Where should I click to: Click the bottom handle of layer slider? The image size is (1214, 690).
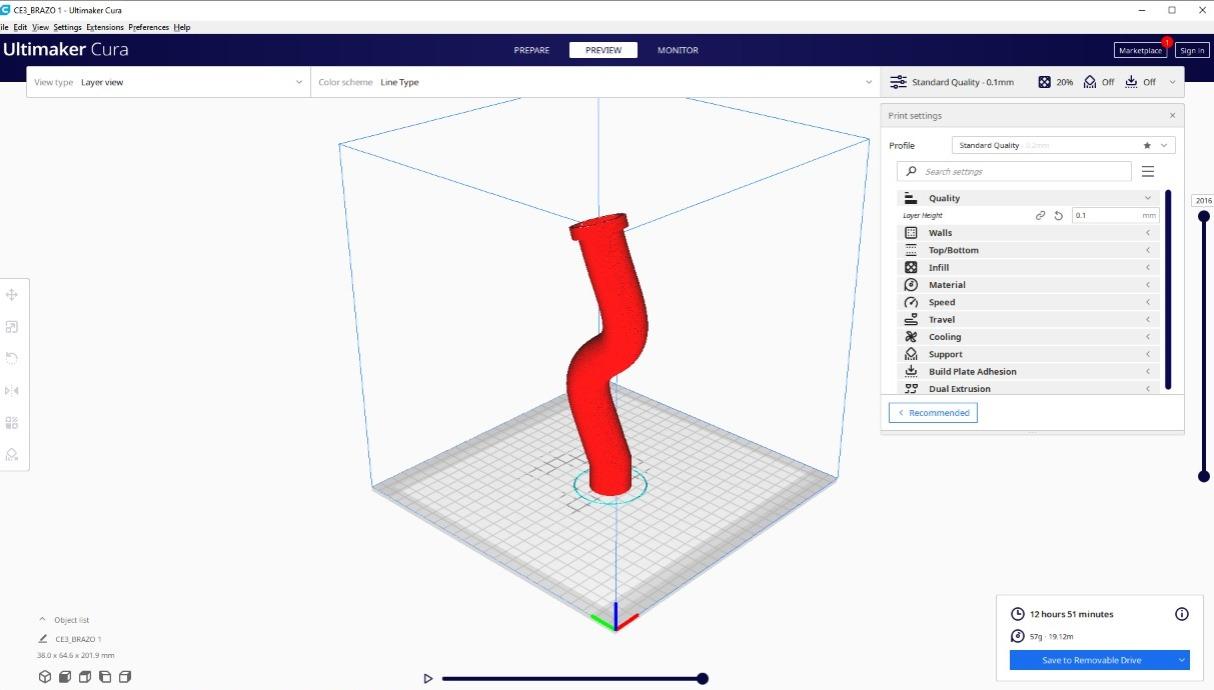tap(1203, 476)
